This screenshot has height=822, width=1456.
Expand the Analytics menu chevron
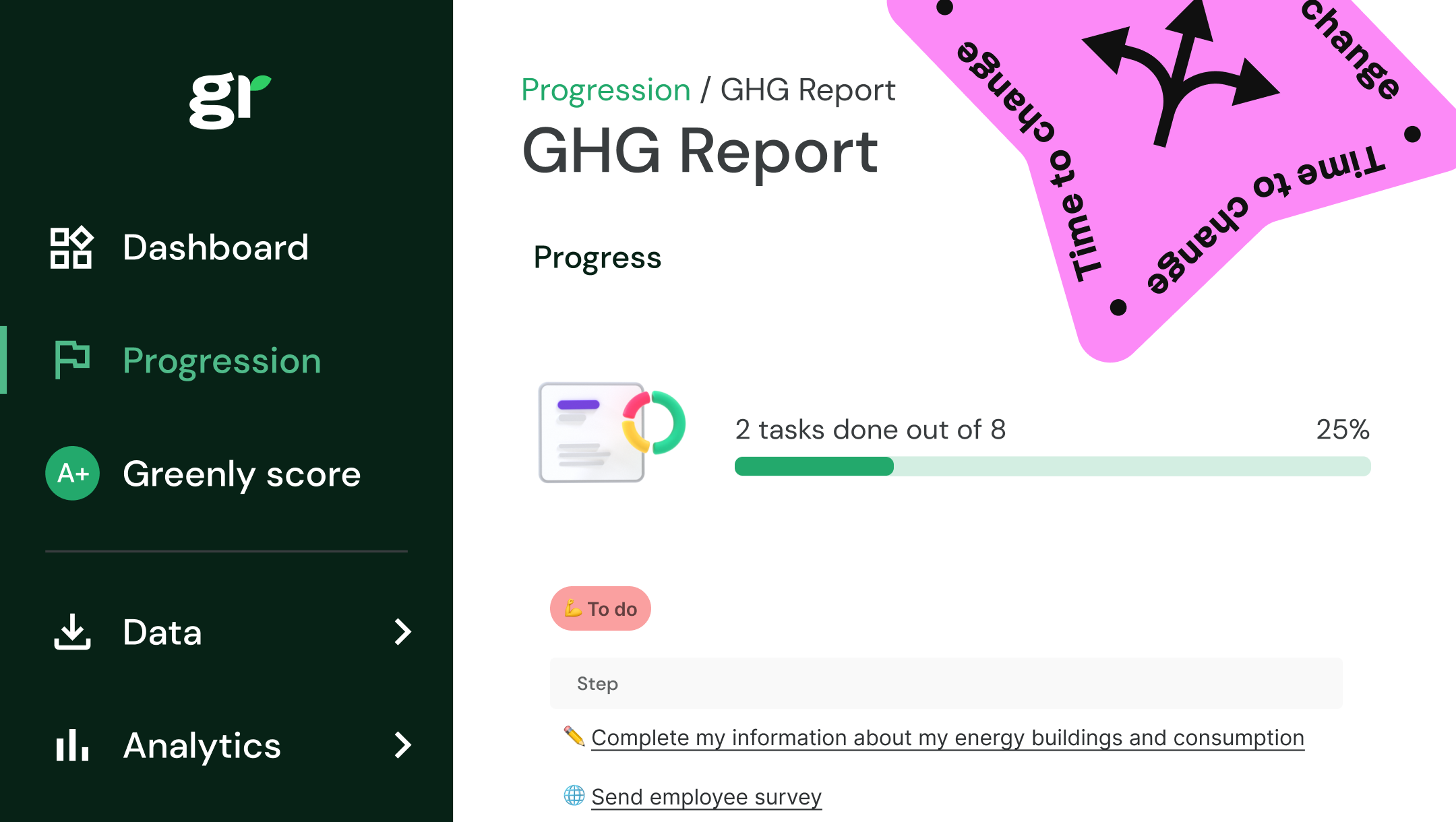(x=402, y=745)
